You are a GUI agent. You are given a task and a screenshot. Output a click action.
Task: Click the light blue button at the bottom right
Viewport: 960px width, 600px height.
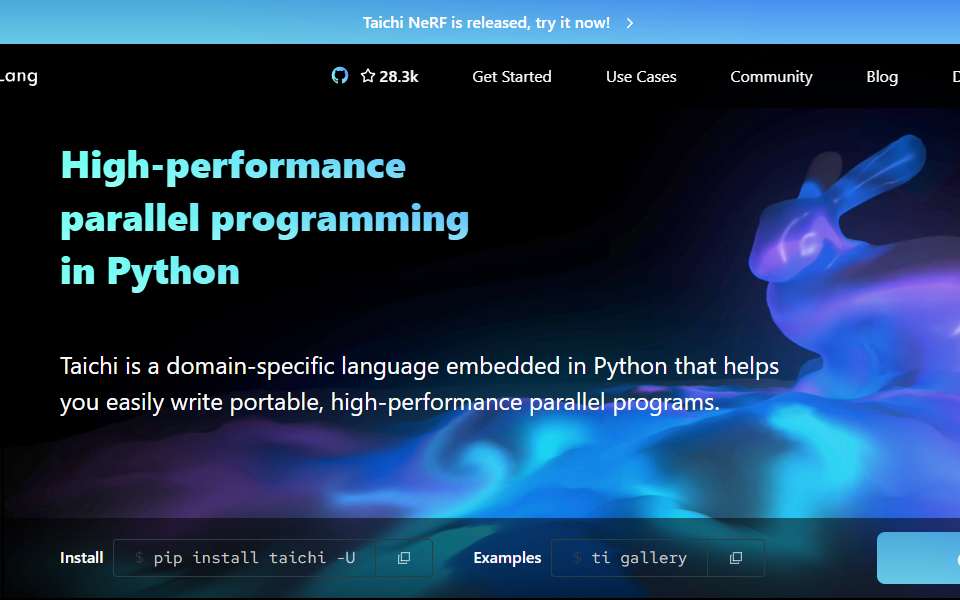(918, 558)
